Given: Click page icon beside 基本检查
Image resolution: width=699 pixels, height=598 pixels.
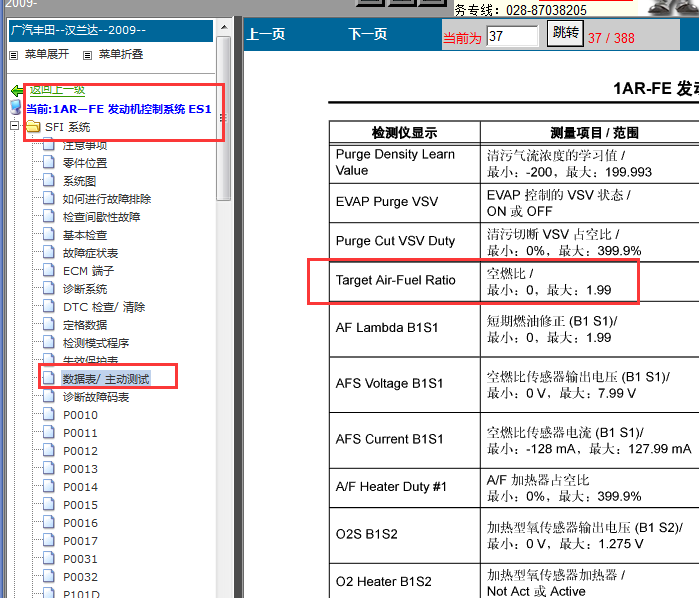Looking at the screenshot, I should pyautogui.click(x=49, y=234).
